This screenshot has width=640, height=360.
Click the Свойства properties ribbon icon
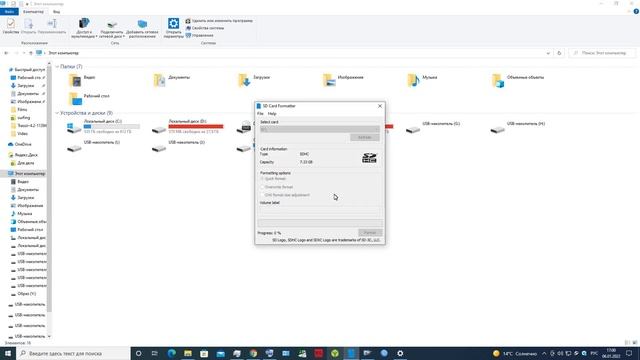(11, 26)
